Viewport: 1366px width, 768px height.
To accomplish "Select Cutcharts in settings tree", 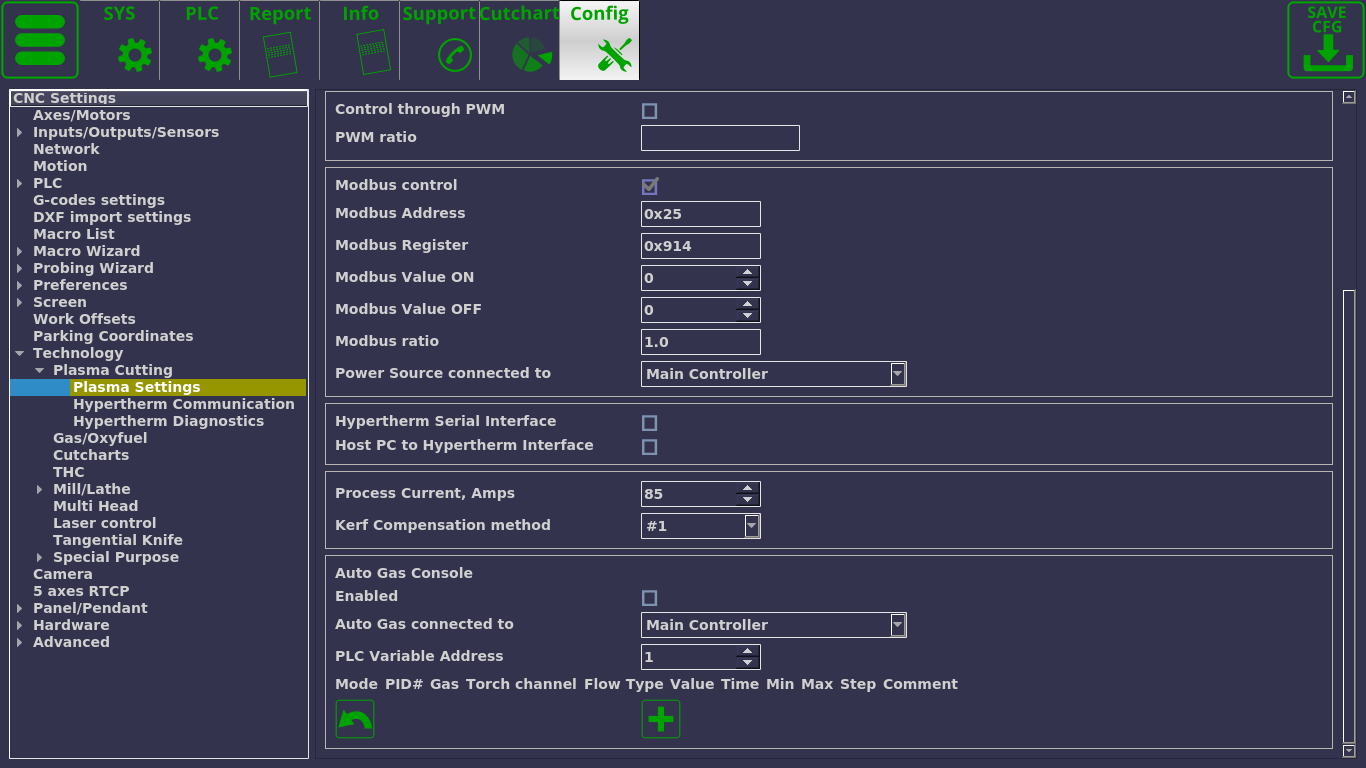I will [x=91, y=455].
